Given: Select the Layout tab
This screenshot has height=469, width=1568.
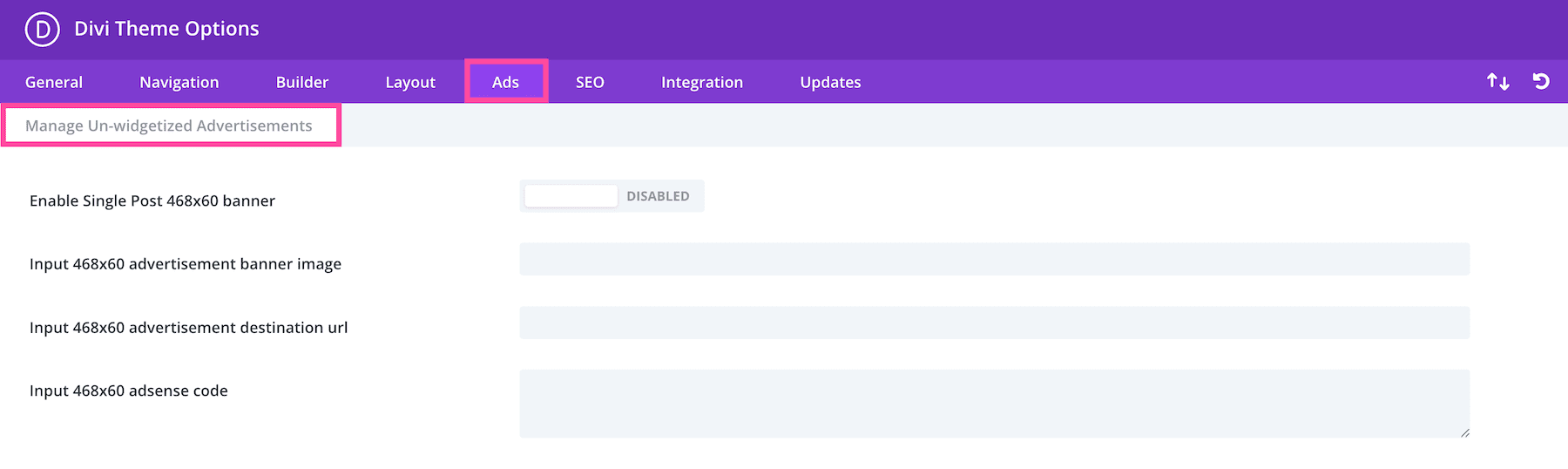Looking at the screenshot, I should click(410, 82).
